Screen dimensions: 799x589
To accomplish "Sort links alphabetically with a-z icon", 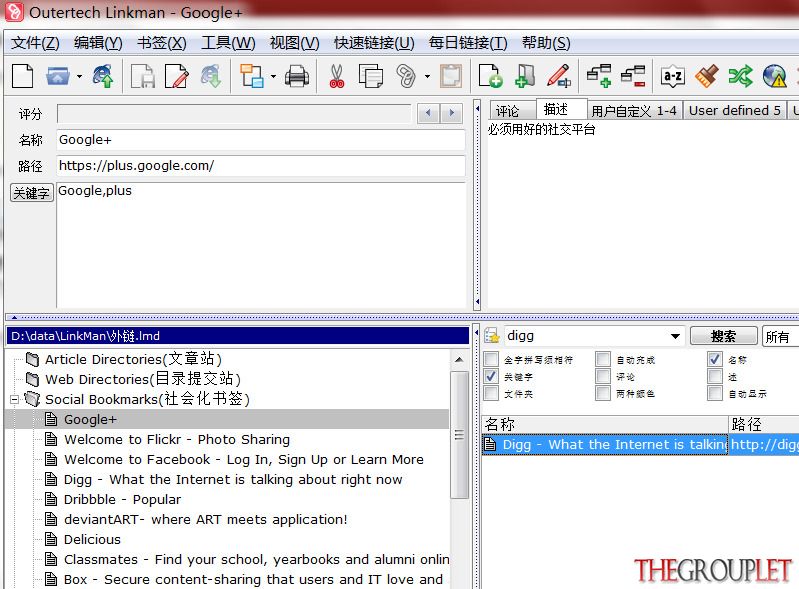I will click(673, 77).
